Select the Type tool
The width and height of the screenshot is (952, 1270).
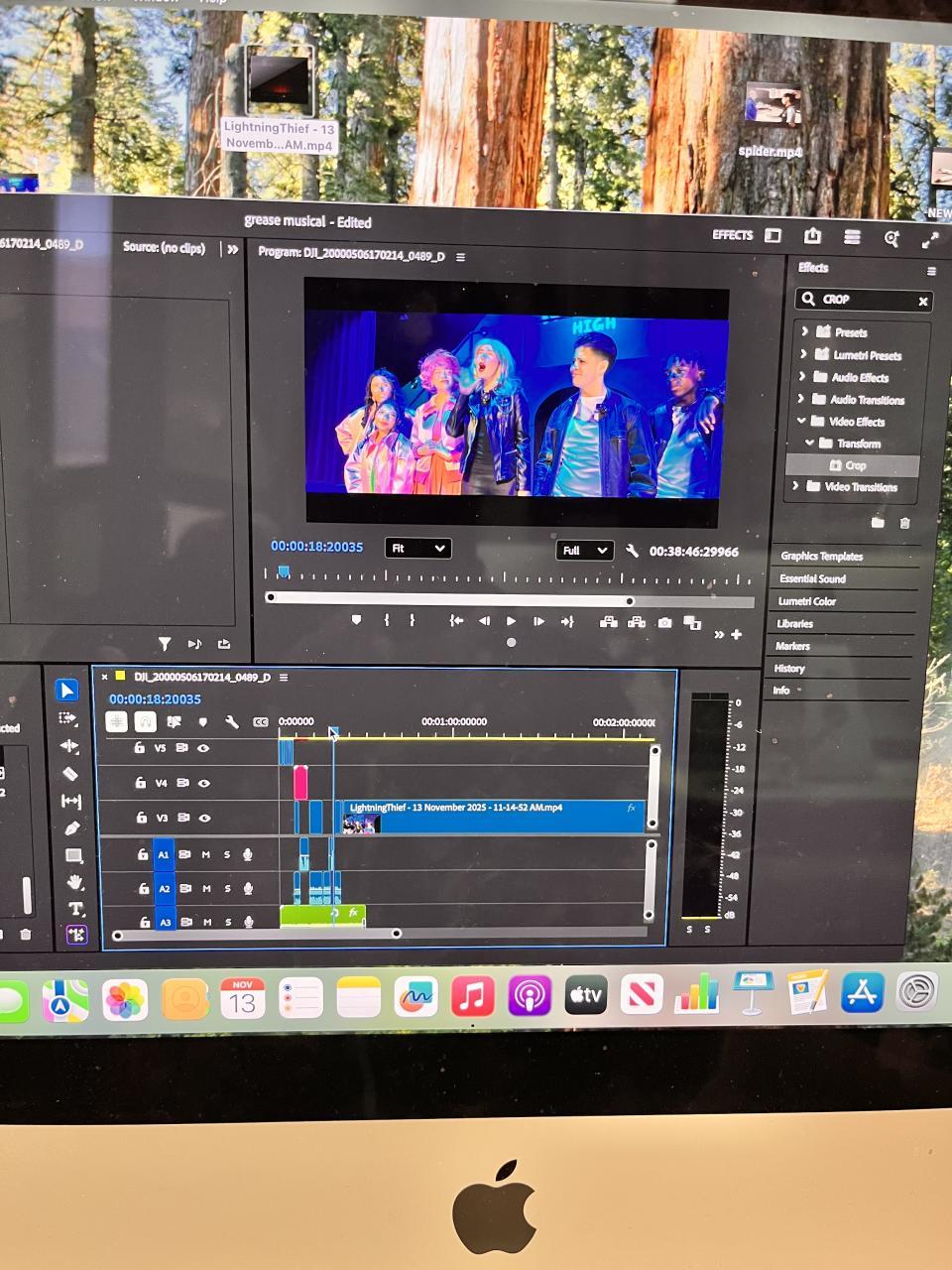coord(76,909)
